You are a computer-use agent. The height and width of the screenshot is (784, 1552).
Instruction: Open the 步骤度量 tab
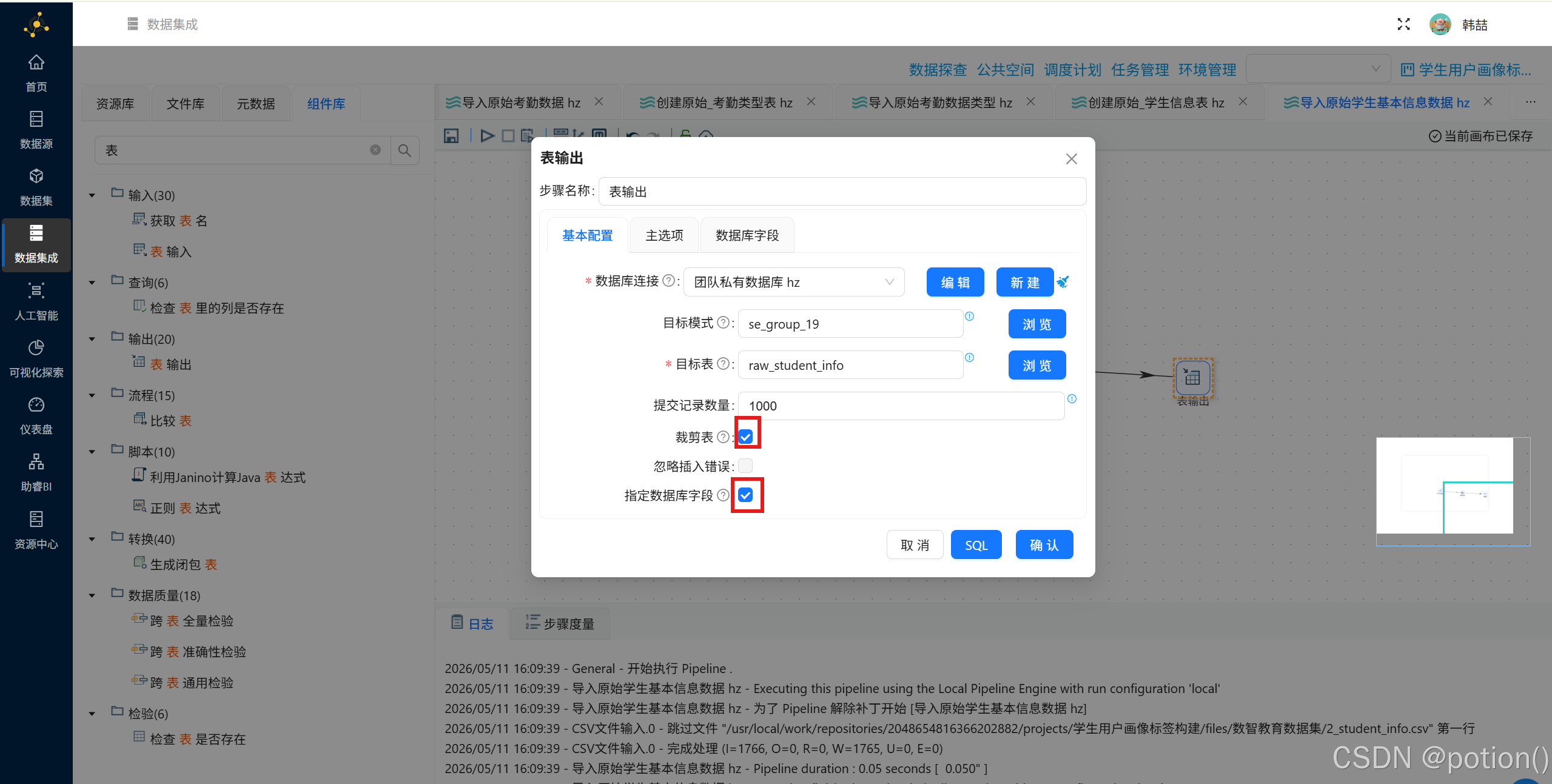(x=560, y=623)
